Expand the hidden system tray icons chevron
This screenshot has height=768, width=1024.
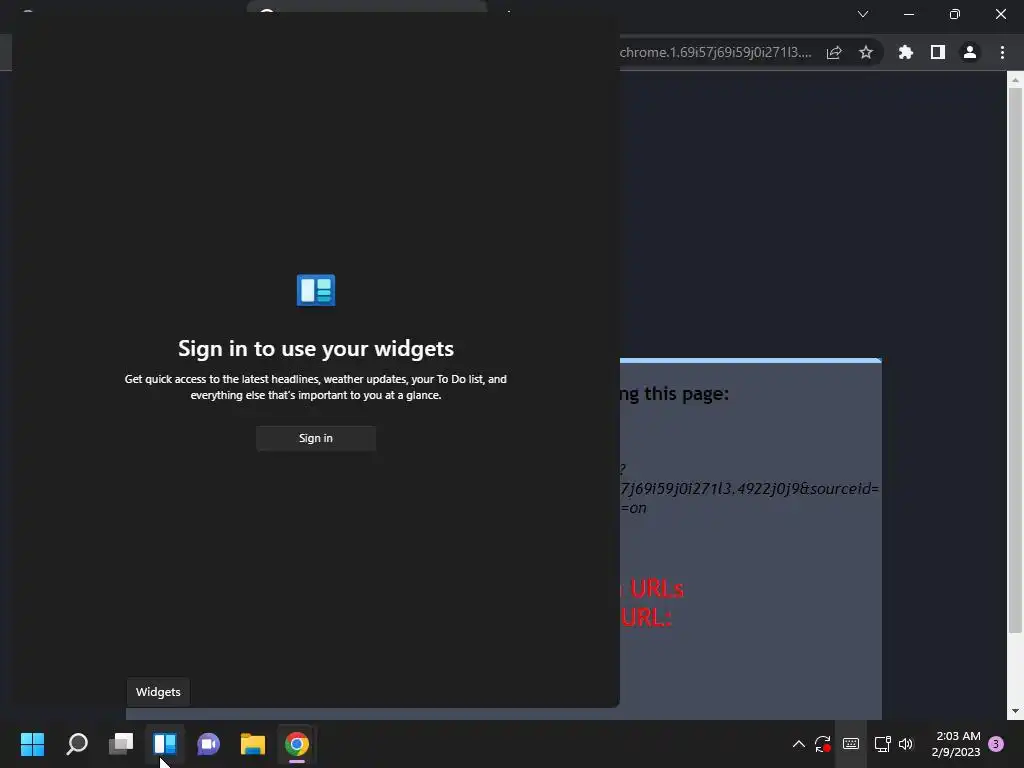point(799,744)
